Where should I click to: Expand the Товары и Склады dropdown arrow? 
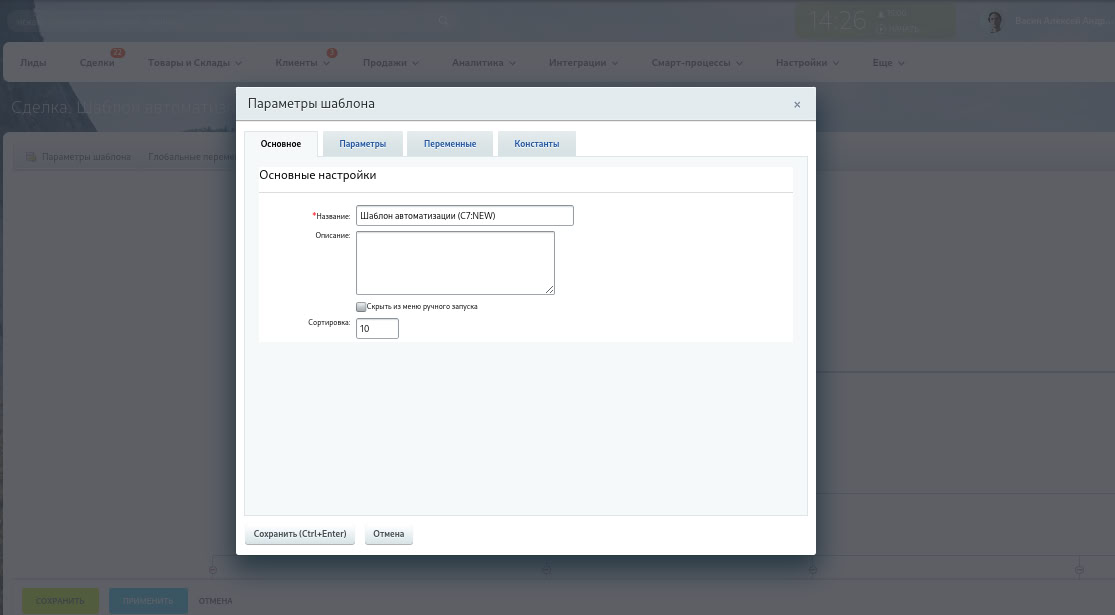pyautogui.click(x=238, y=63)
